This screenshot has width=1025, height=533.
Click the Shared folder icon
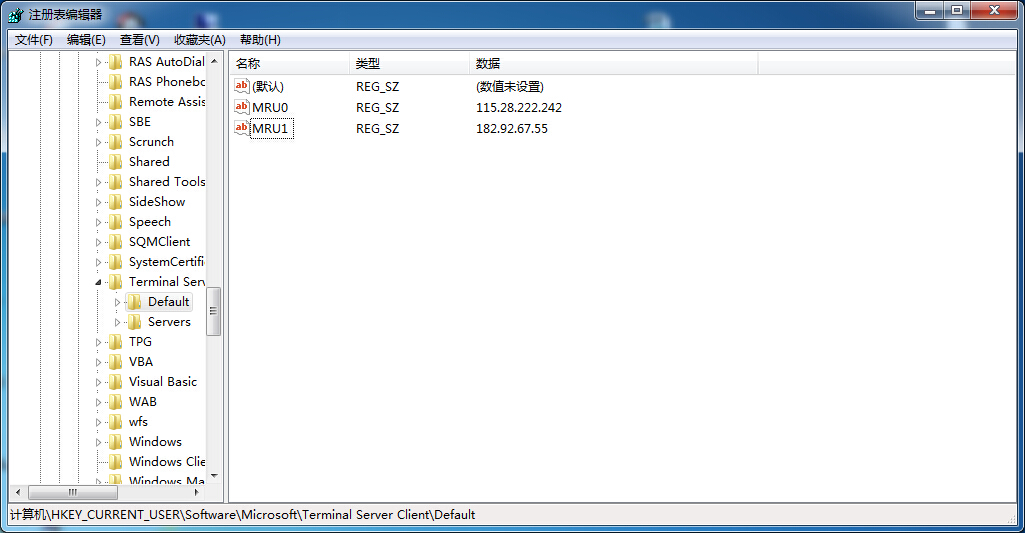point(116,162)
